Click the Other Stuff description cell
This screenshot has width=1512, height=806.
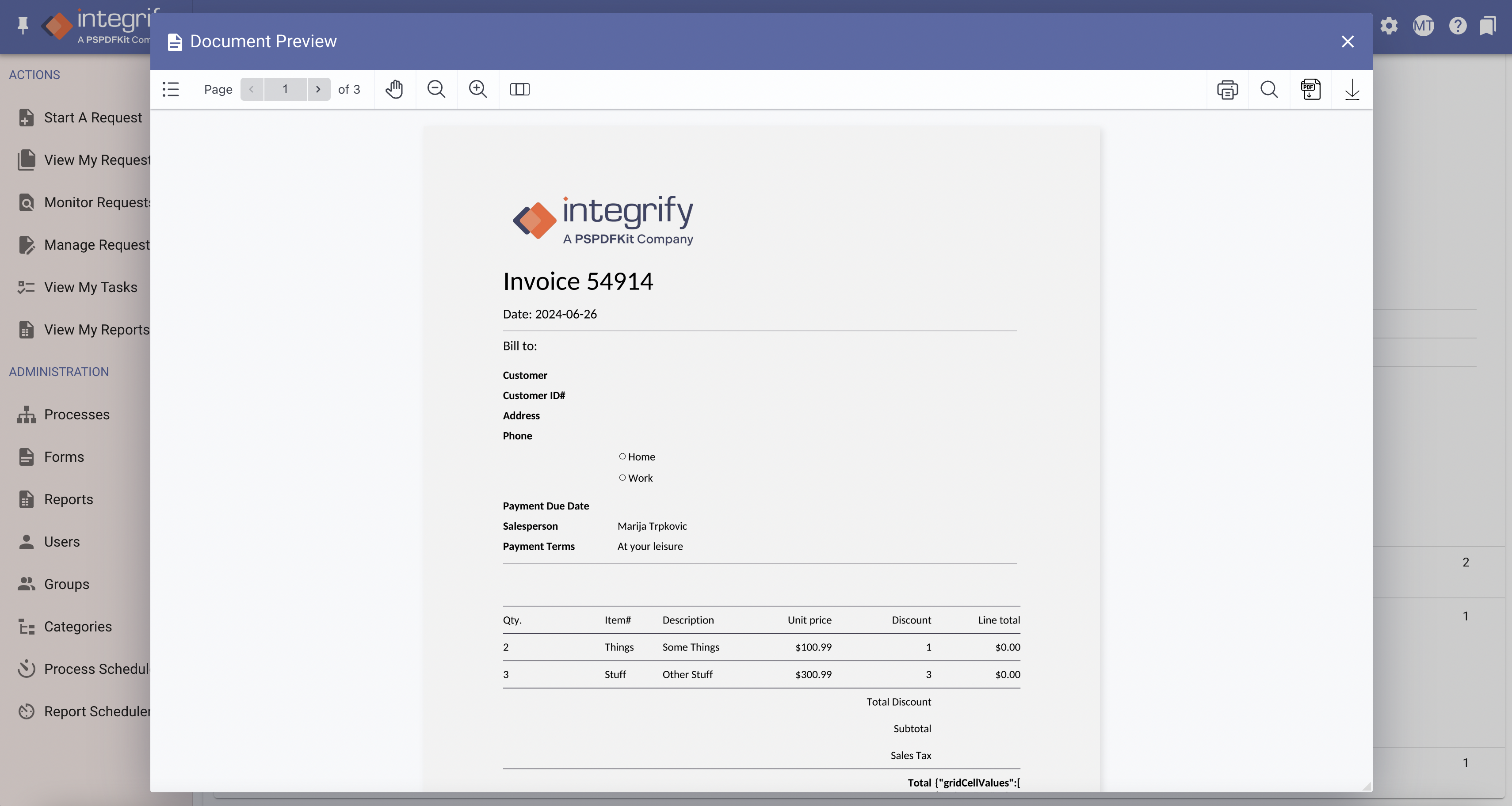[687, 674]
